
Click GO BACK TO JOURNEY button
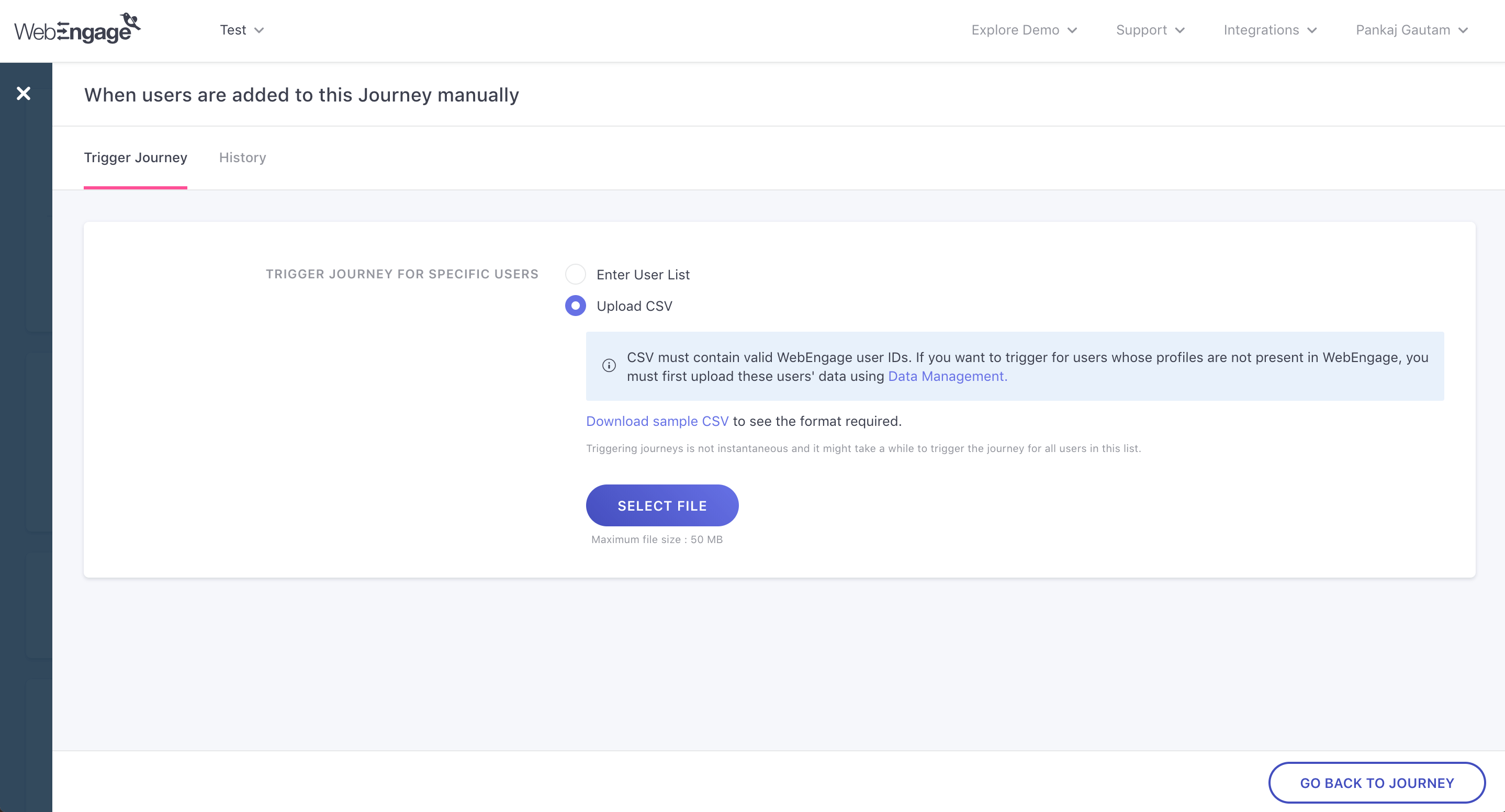pos(1376,783)
